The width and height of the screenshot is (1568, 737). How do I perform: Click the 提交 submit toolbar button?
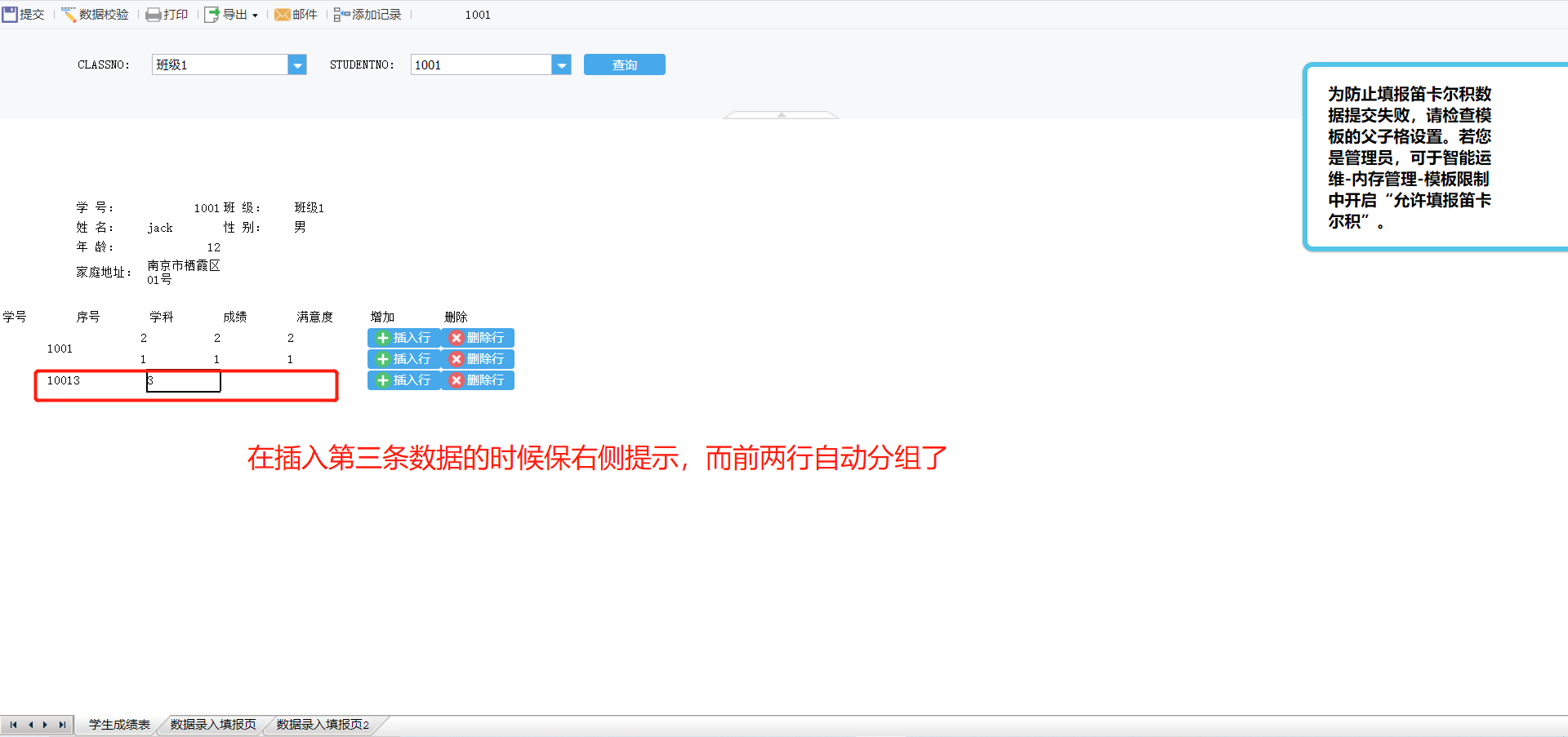click(x=24, y=15)
